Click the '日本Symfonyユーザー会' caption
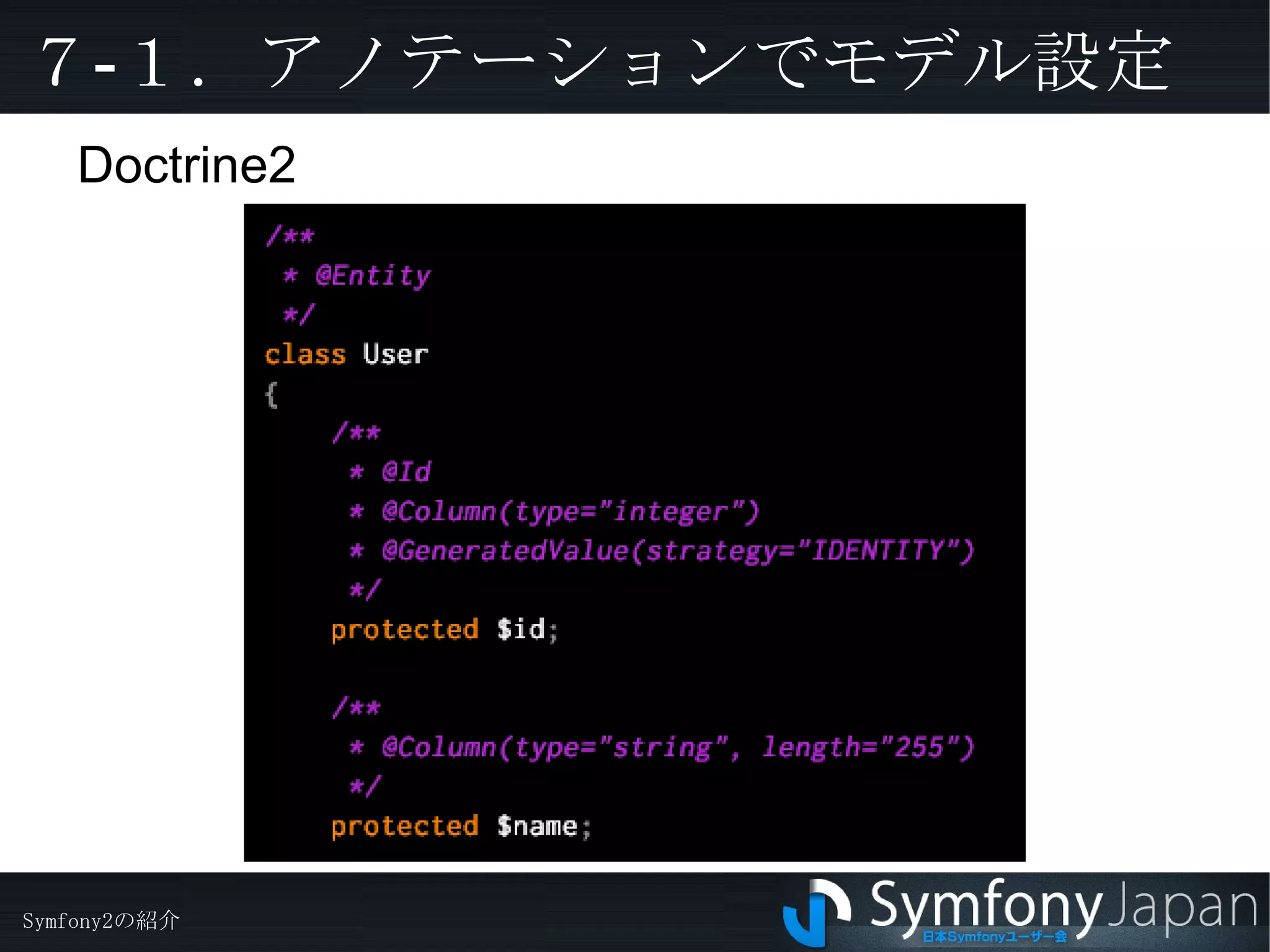 [x=995, y=936]
